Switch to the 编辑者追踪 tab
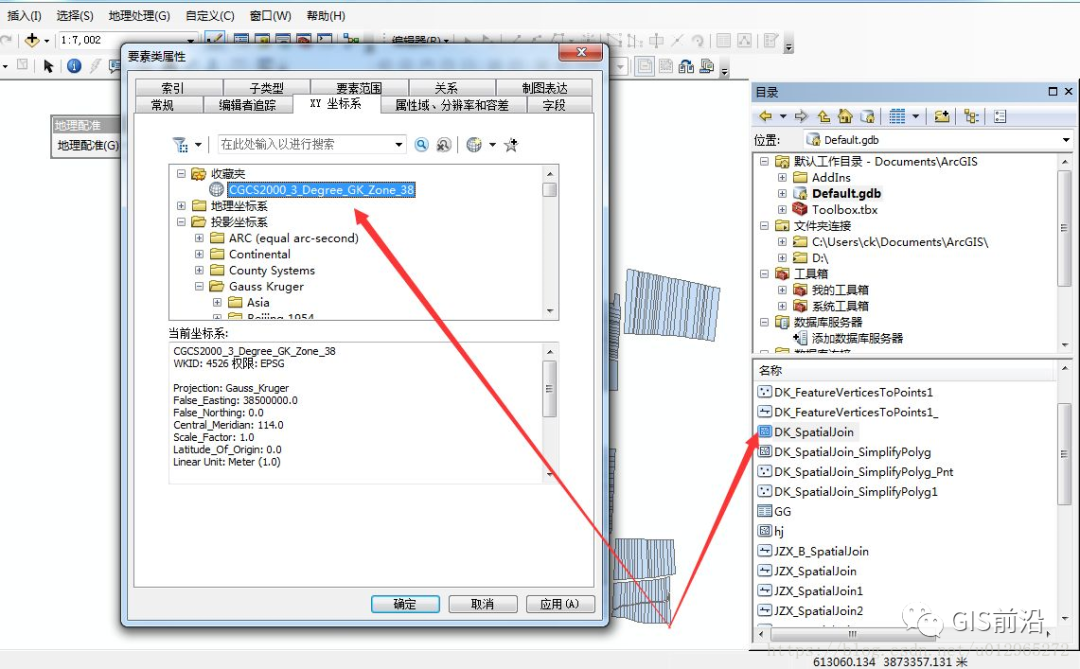The width and height of the screenshot is (1080, 669). click(x=248, y=105)
